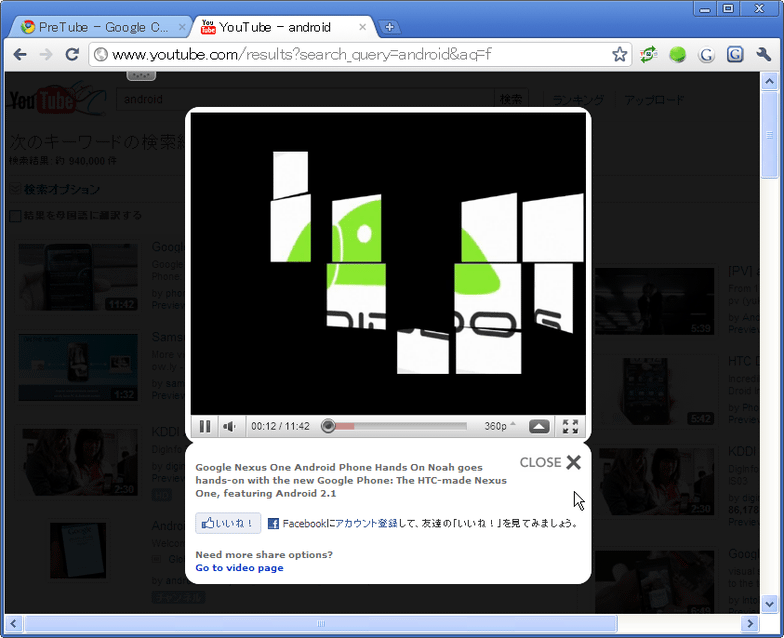
Task: Enter fullscreen with the fullscreen icon
Action: (570, 426)
